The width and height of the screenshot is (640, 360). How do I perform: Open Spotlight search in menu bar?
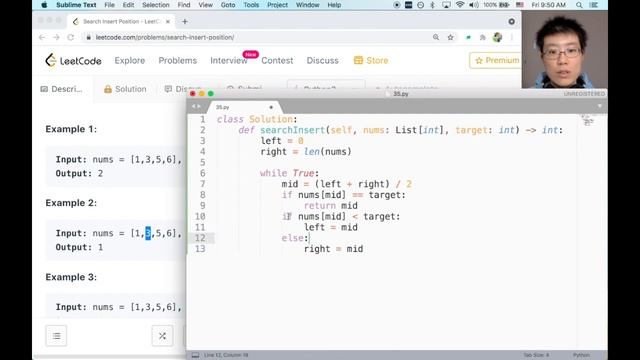[x=579, y=5]
